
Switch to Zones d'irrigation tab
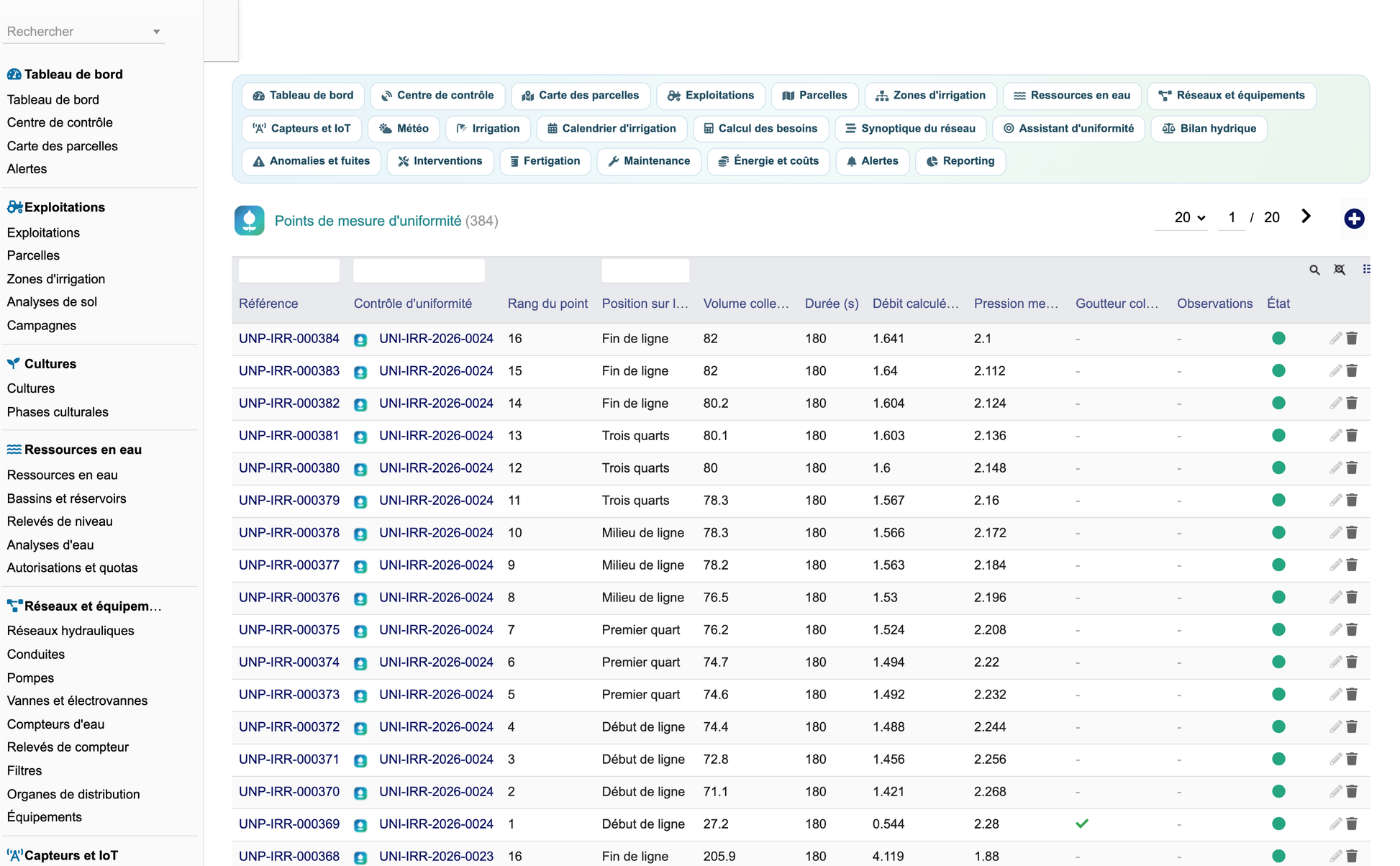point(930,96)
